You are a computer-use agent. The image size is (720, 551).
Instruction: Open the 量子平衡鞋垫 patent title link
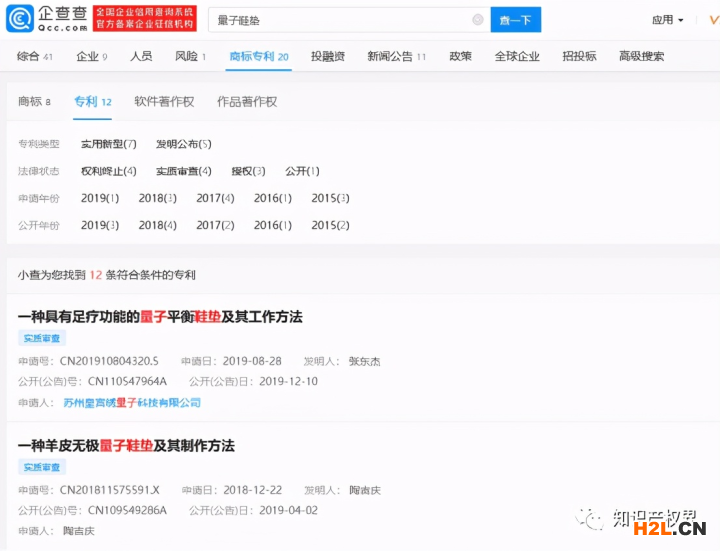point(160,317)
